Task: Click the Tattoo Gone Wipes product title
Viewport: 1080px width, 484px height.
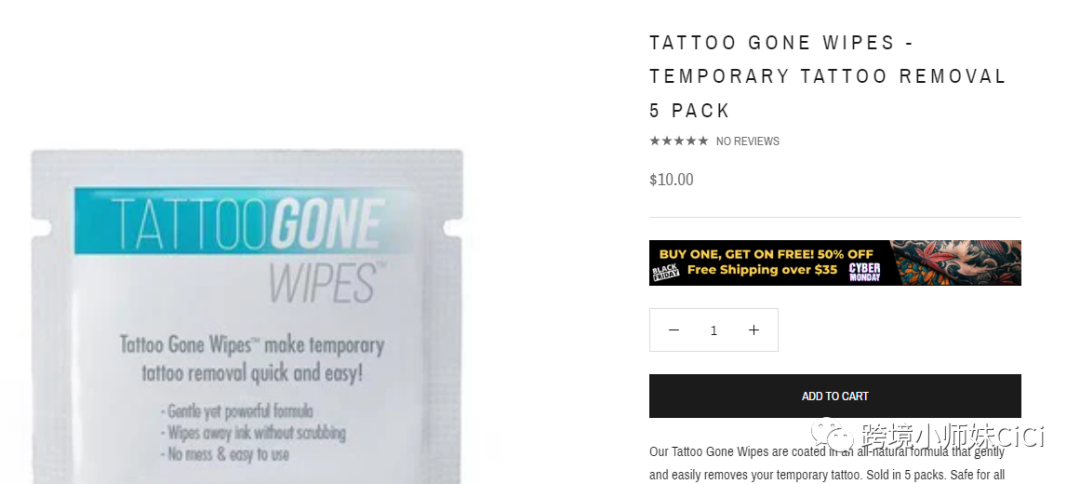Action: coord(828,76)
